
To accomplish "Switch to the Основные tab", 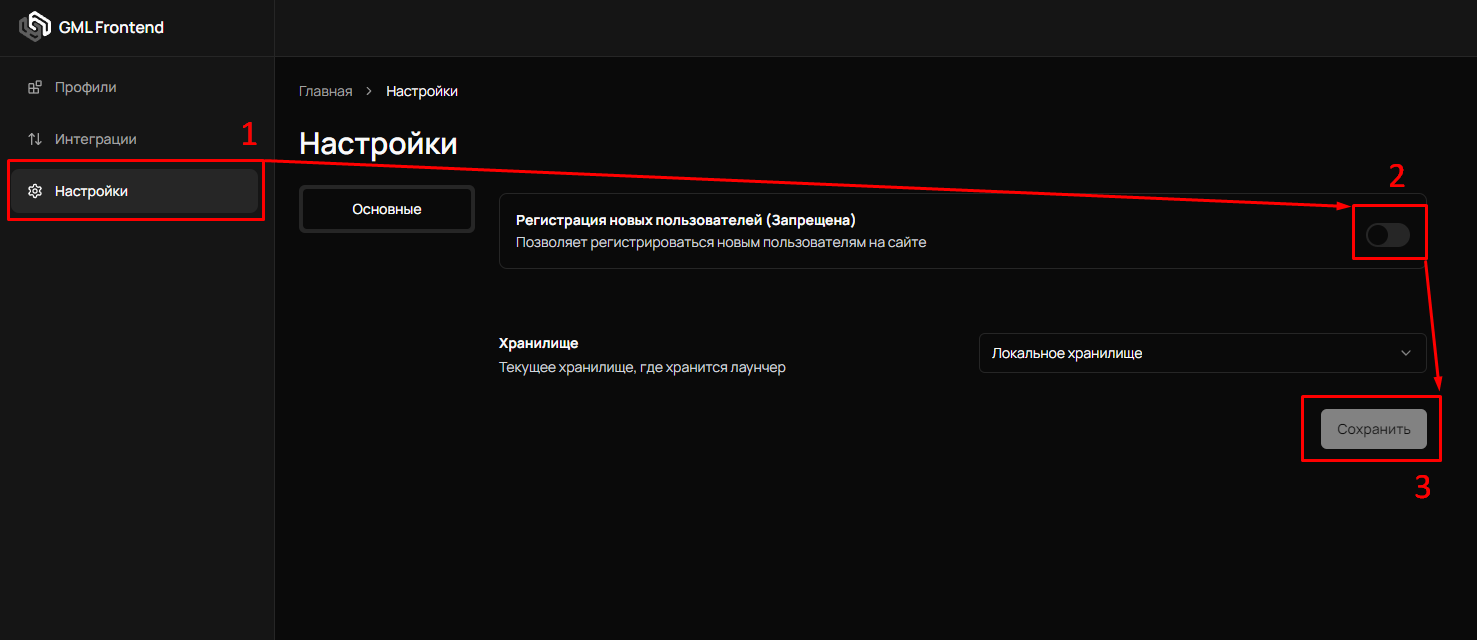I will 386,208.
